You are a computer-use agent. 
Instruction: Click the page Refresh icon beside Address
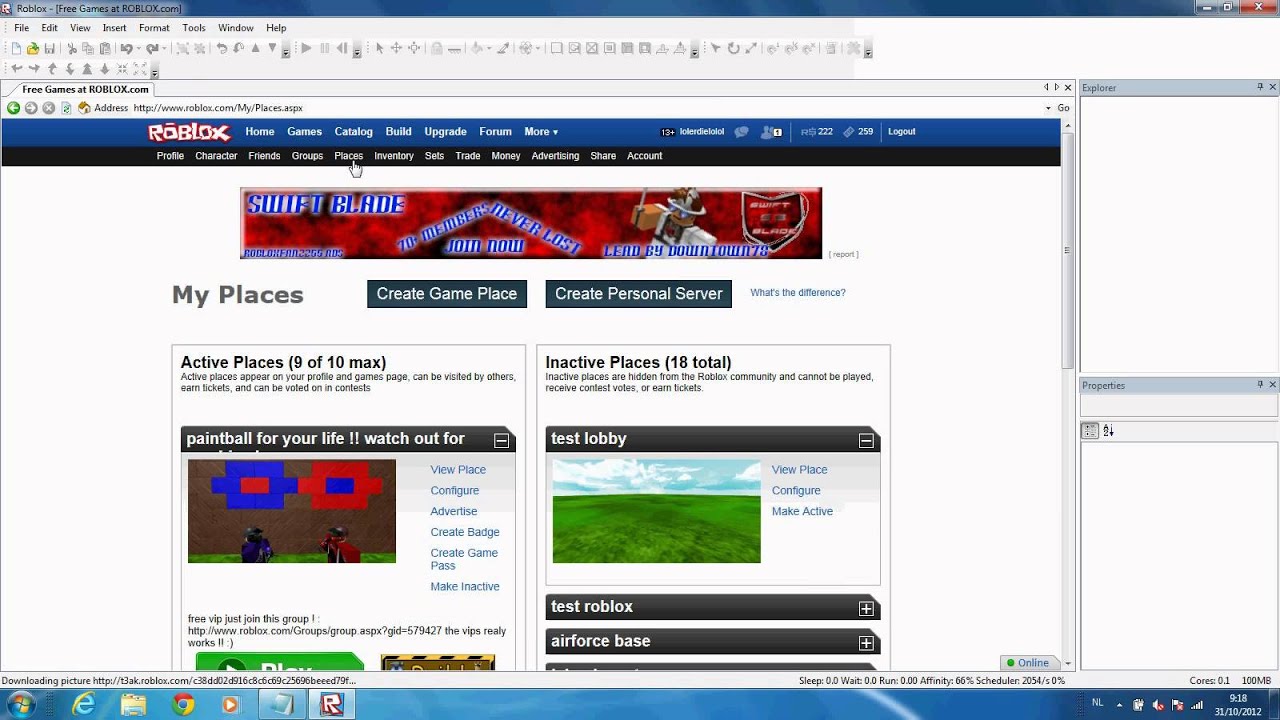point(66,108)
